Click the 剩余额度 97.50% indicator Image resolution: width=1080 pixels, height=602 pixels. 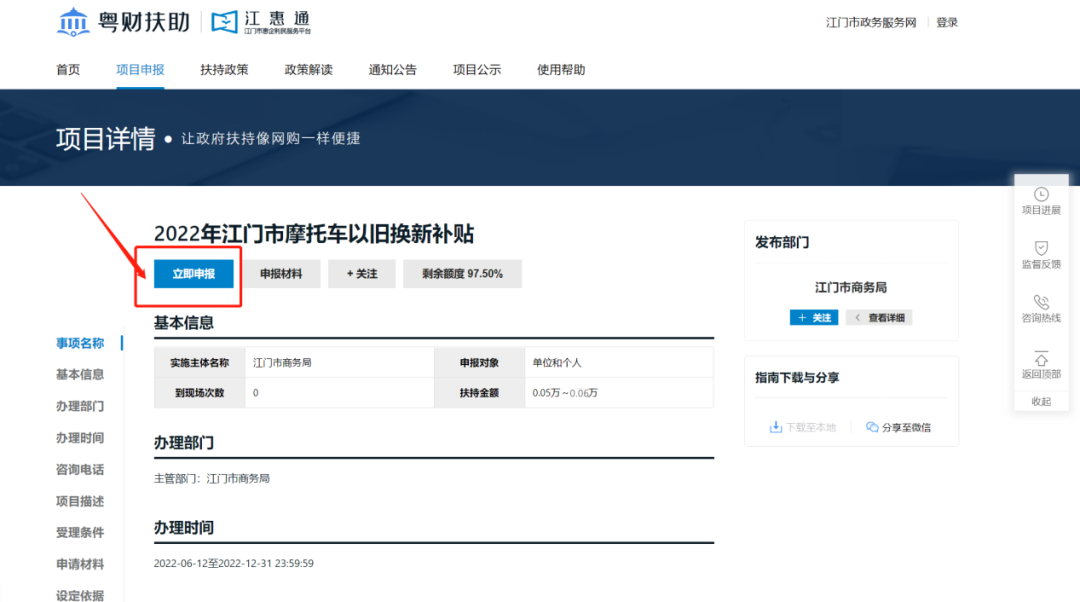(x=462, y=274)
